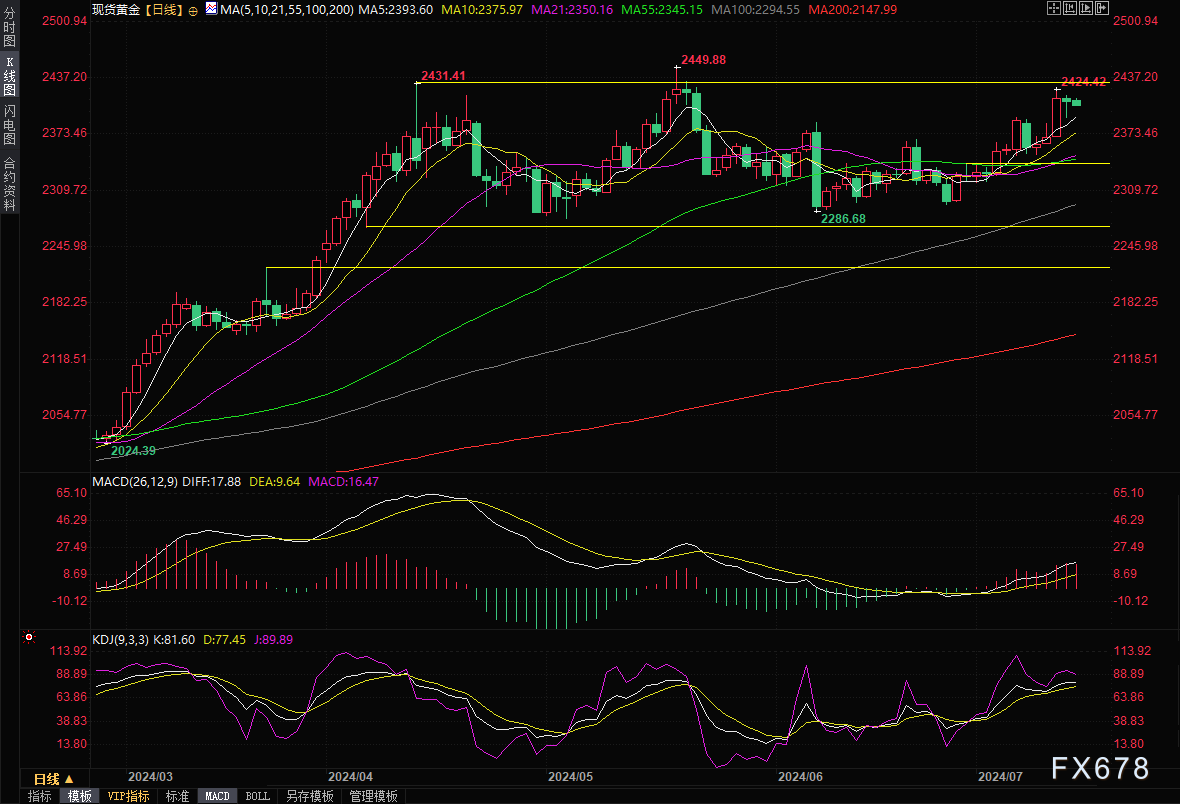The image size is (1180, 804).
Task: Select the VIP指标 tab
Action: point(129,796)
